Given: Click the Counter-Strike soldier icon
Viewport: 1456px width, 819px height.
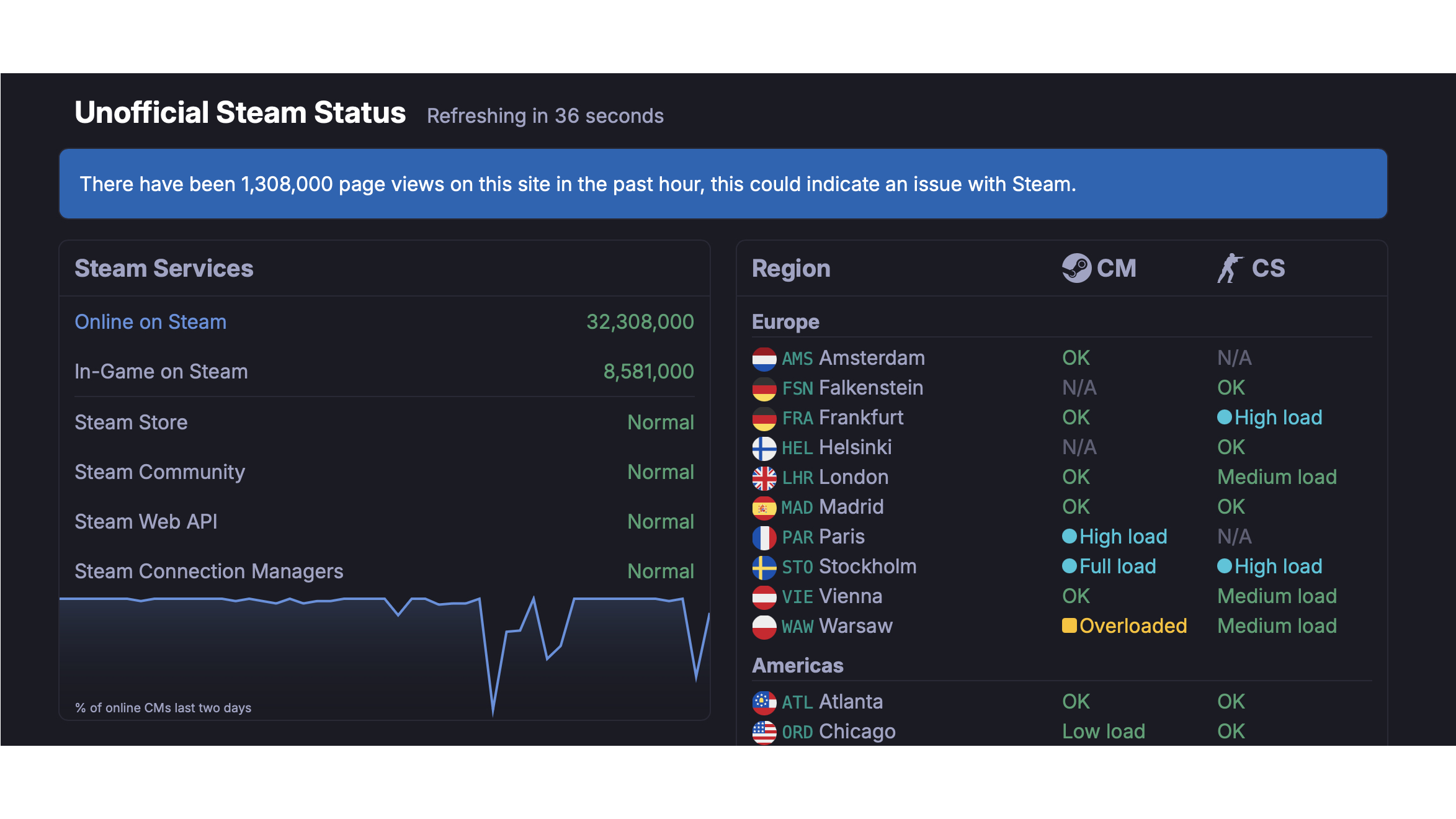Looking at the screenshot, I should [x=1230, y=268].
